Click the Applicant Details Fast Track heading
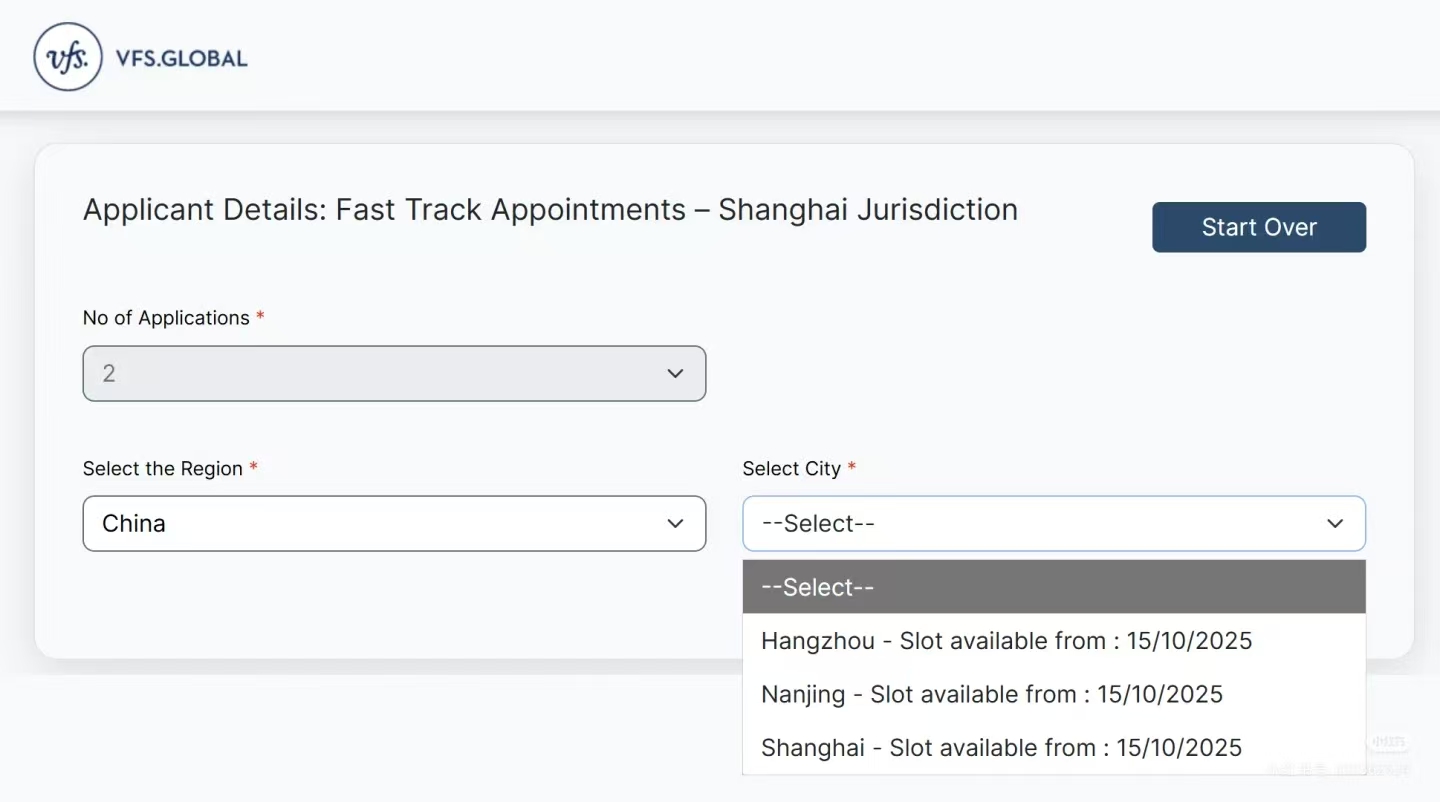The height and width of the screenshot is (802, 1440). click(x=550, y=210)
